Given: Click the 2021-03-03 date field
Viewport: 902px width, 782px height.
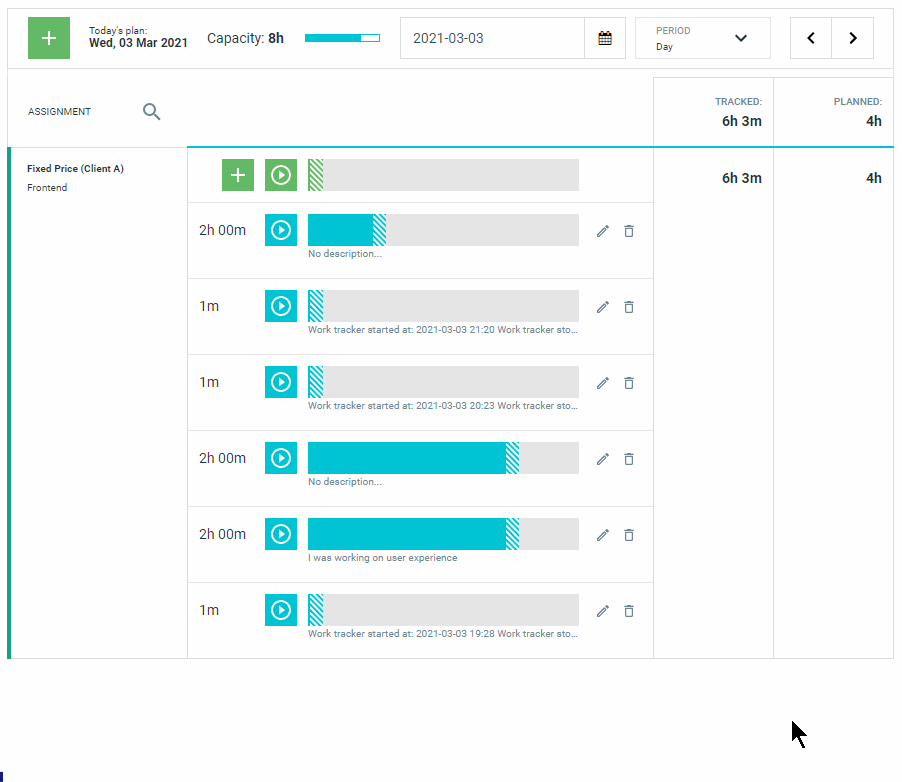Looking at the screenshot, I should 492,38.
